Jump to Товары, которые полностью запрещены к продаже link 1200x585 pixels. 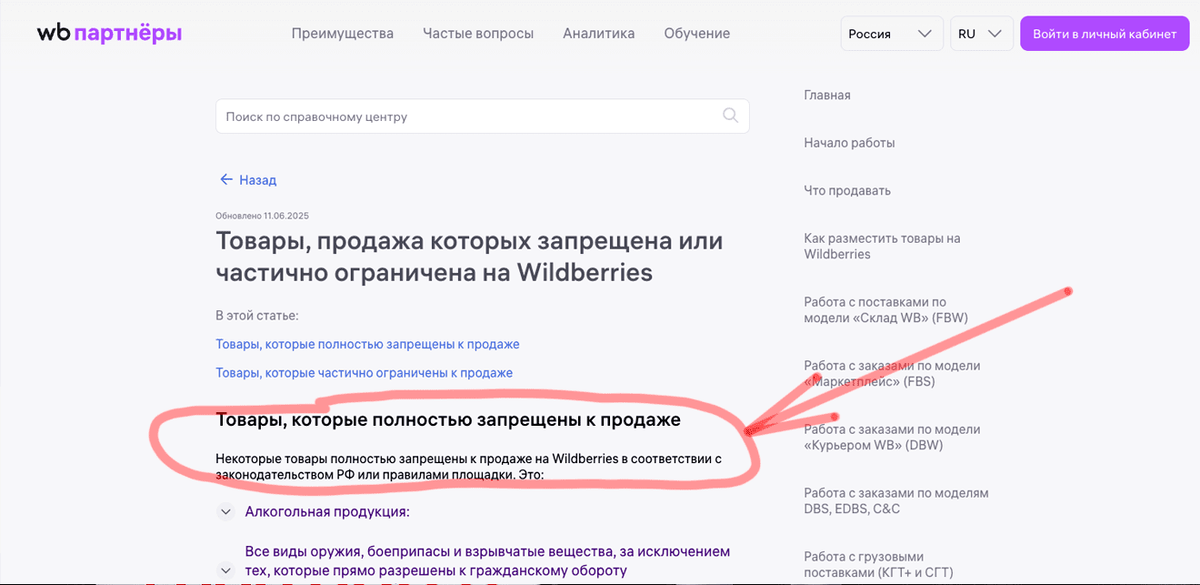(x=368, y=344)
